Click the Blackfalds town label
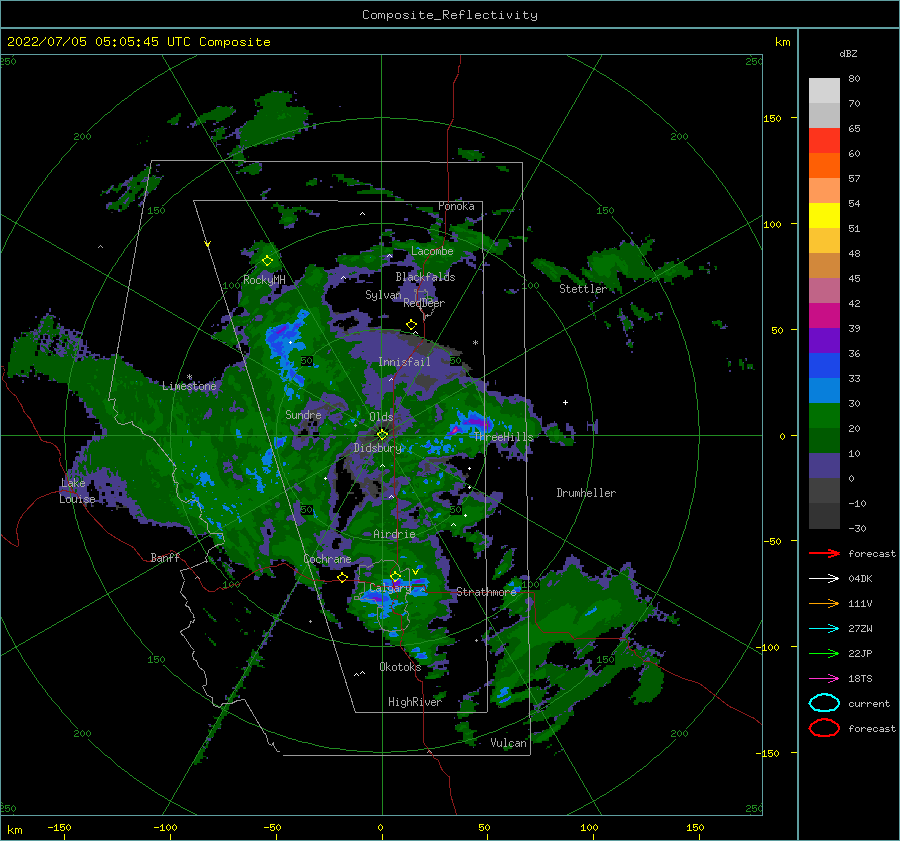900x841 pixels. (x=425, y=277)
